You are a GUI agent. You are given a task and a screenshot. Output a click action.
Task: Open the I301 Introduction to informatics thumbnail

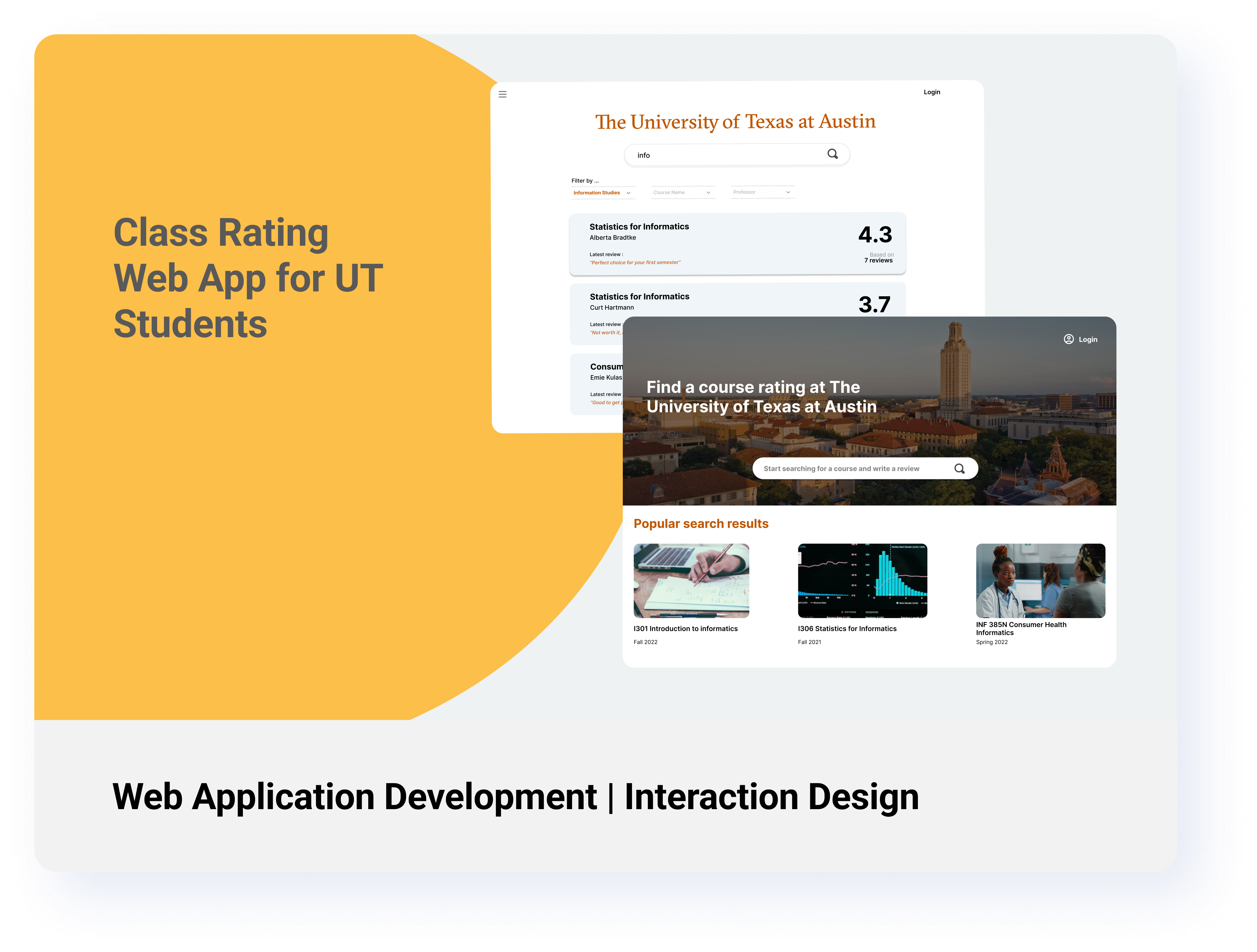(691, 580)
